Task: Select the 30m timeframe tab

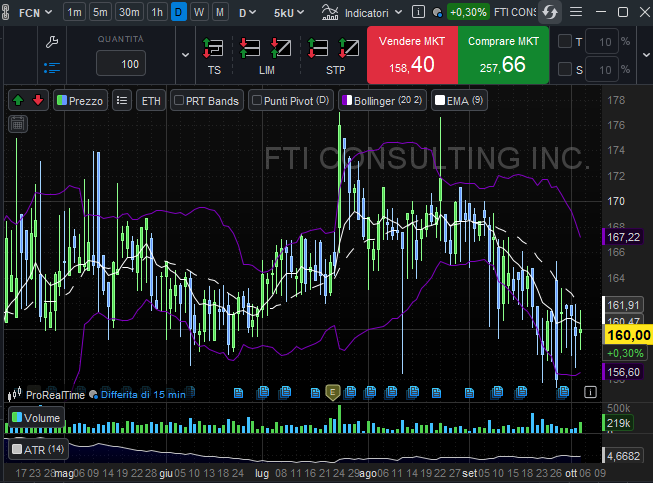Action: pyautogui.click(x=128, y=12)
